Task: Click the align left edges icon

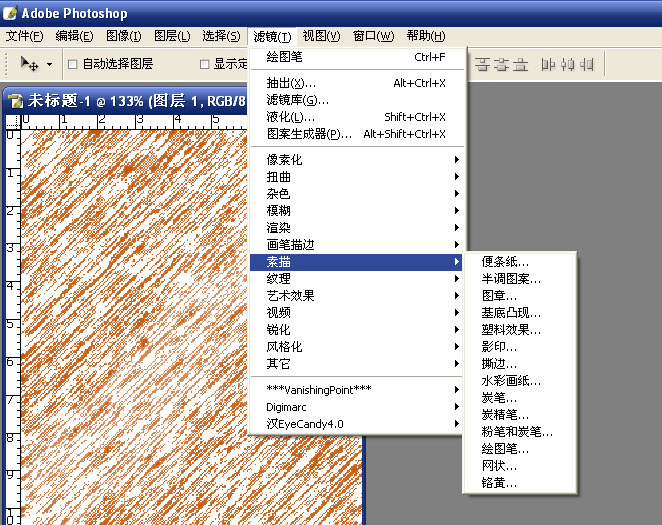Action: tap(548, 65)
